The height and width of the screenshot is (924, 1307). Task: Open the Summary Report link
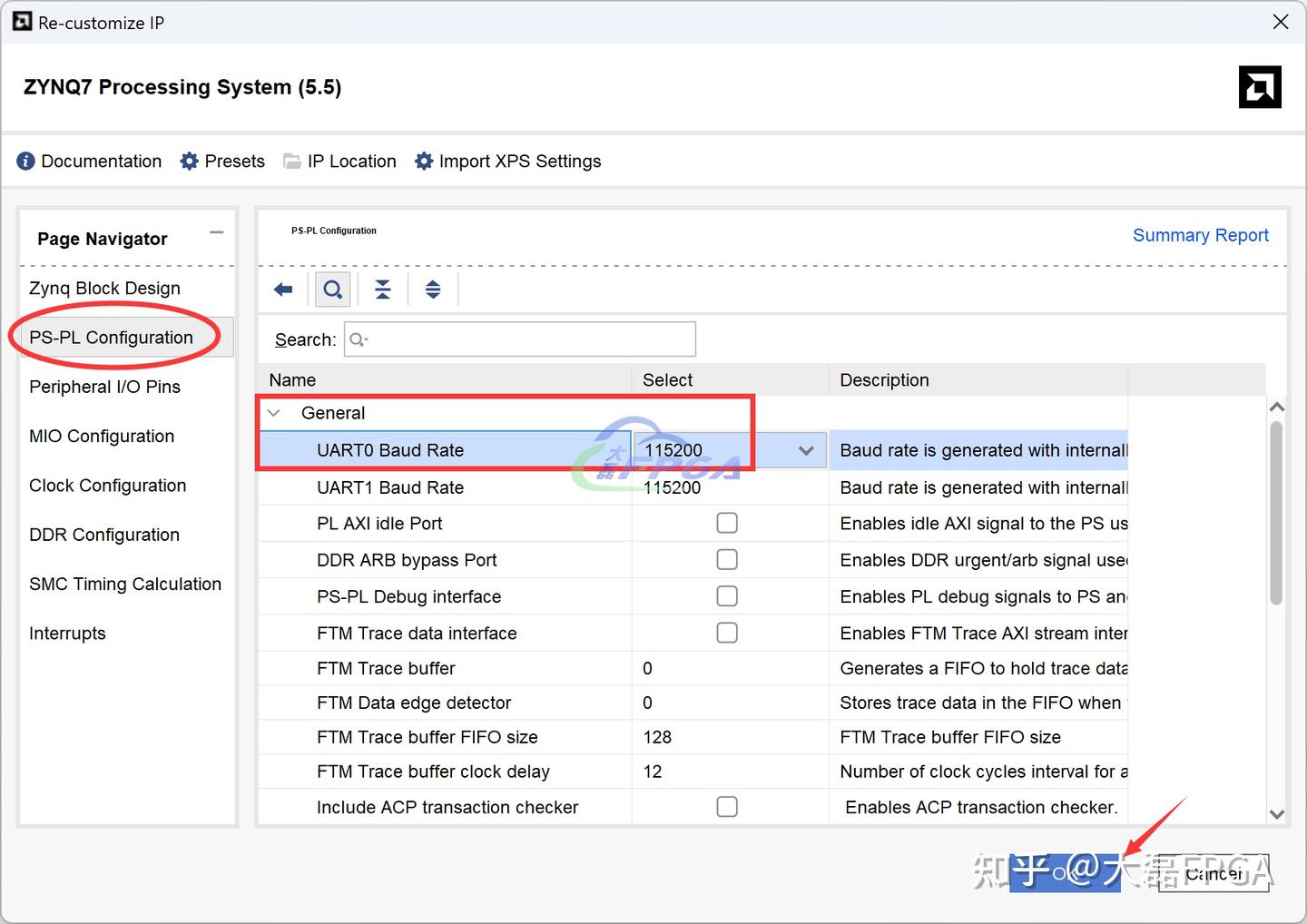(x=1200, y=235)
